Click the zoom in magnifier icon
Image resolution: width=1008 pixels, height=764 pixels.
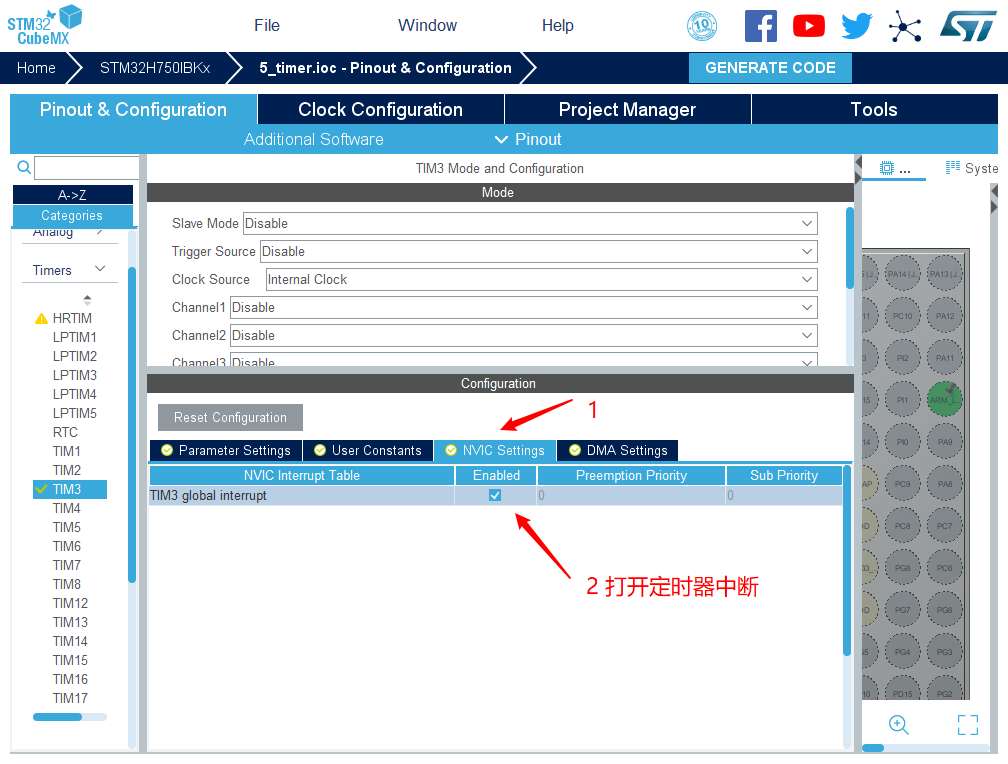[x=898, y=725]
